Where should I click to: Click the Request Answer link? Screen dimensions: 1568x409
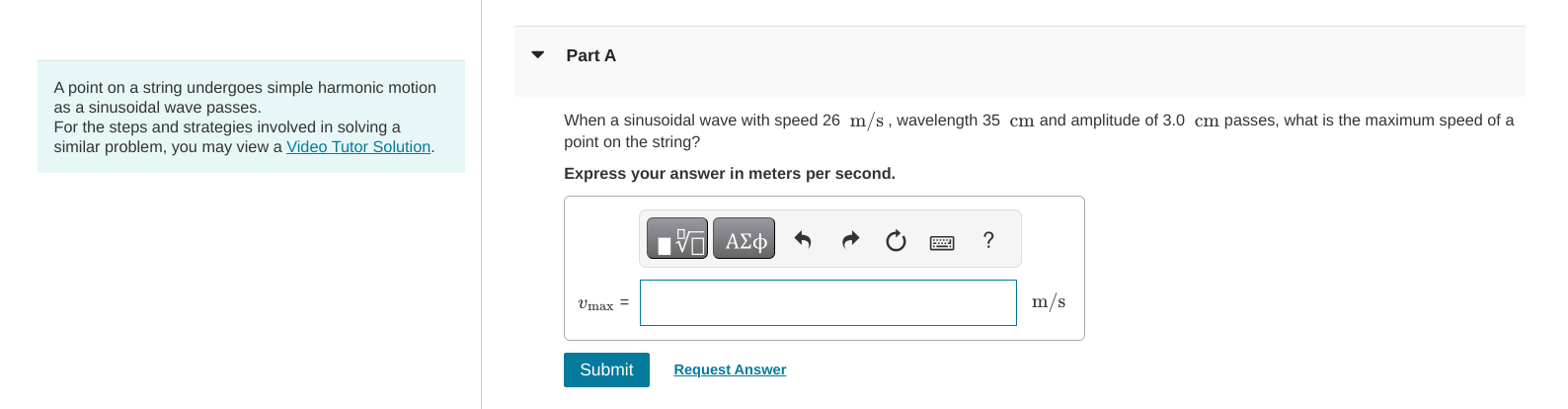click(x=730, y=369)
